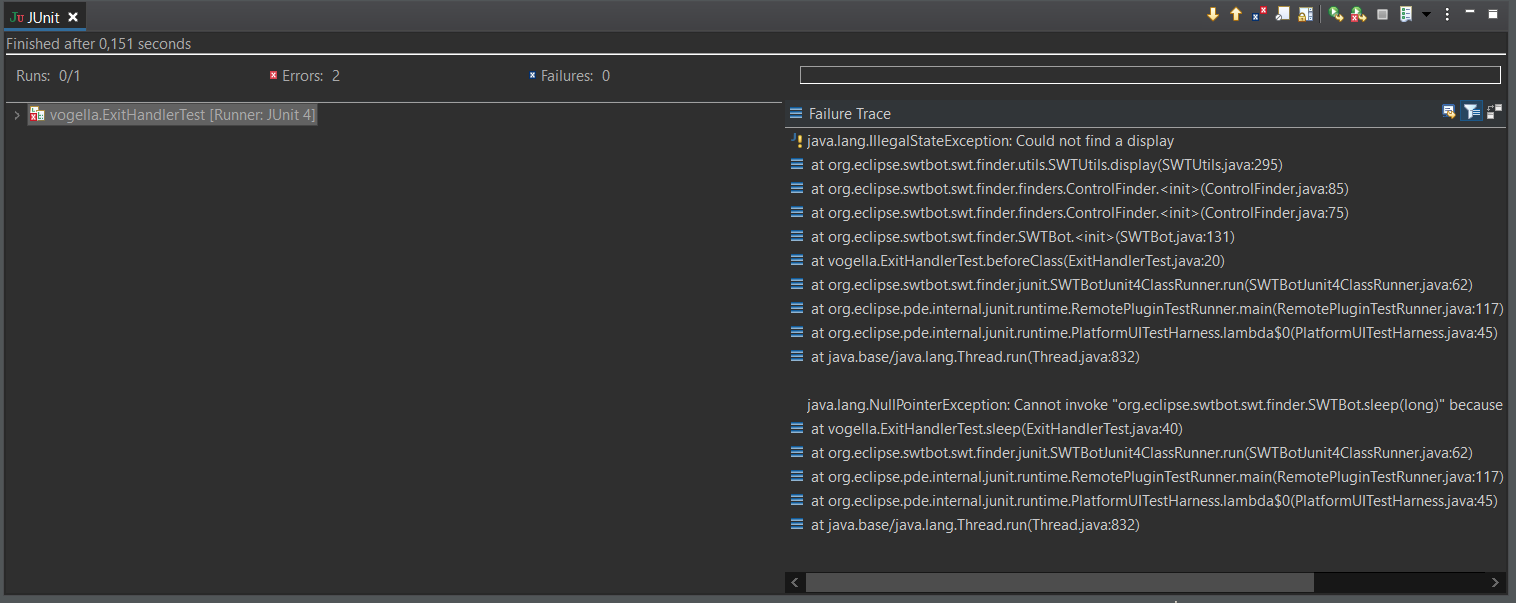Go to Next Failed Test arrow
This screenshot has height=603, width=1516.
(x=1213, y=14)
